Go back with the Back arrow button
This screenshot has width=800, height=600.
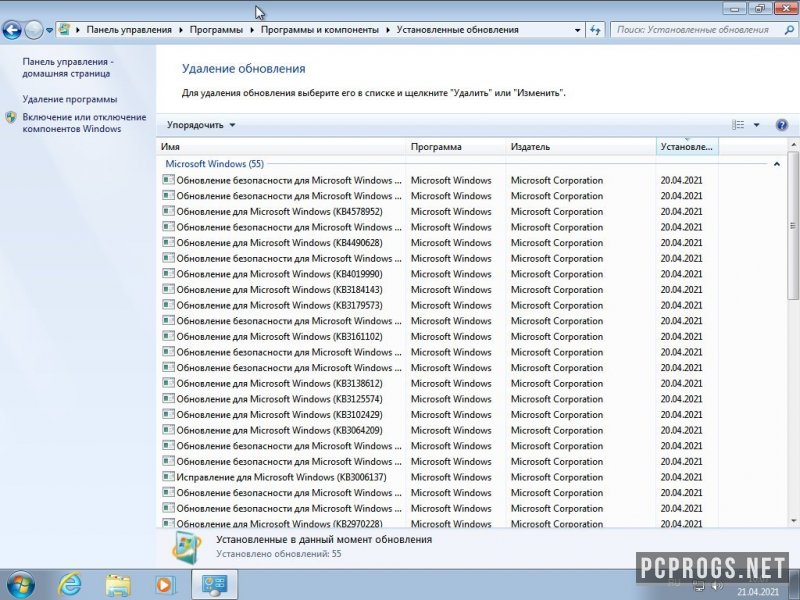[11, 30]
